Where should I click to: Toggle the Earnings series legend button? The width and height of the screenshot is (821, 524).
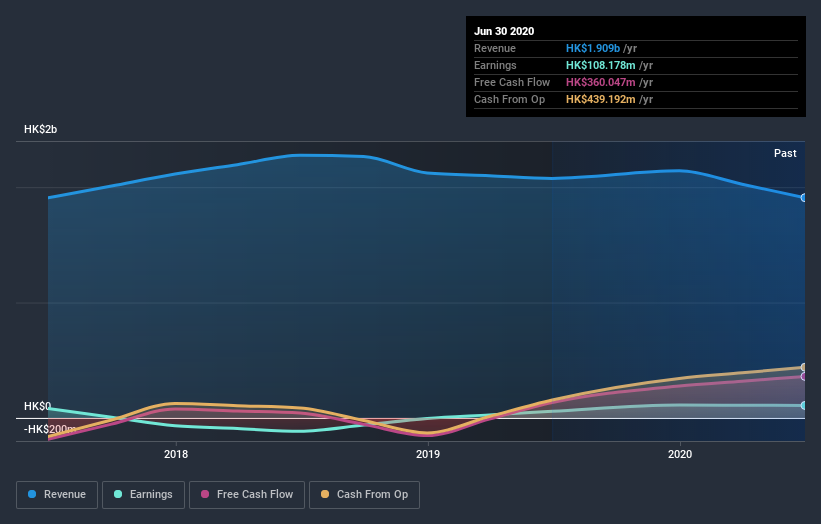pyautogui.click(x=143, y=495)
